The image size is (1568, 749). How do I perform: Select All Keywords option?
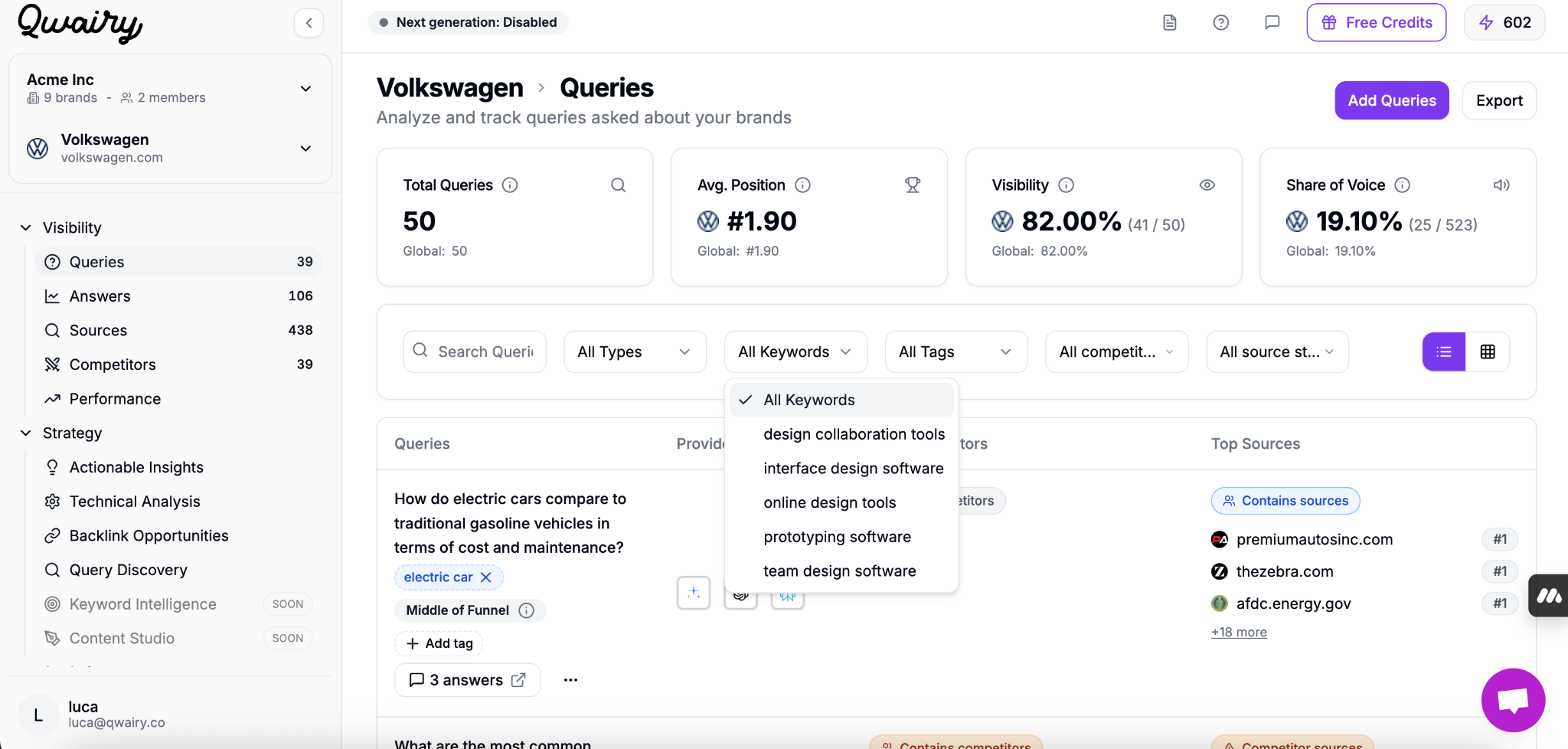click(841, 400)
